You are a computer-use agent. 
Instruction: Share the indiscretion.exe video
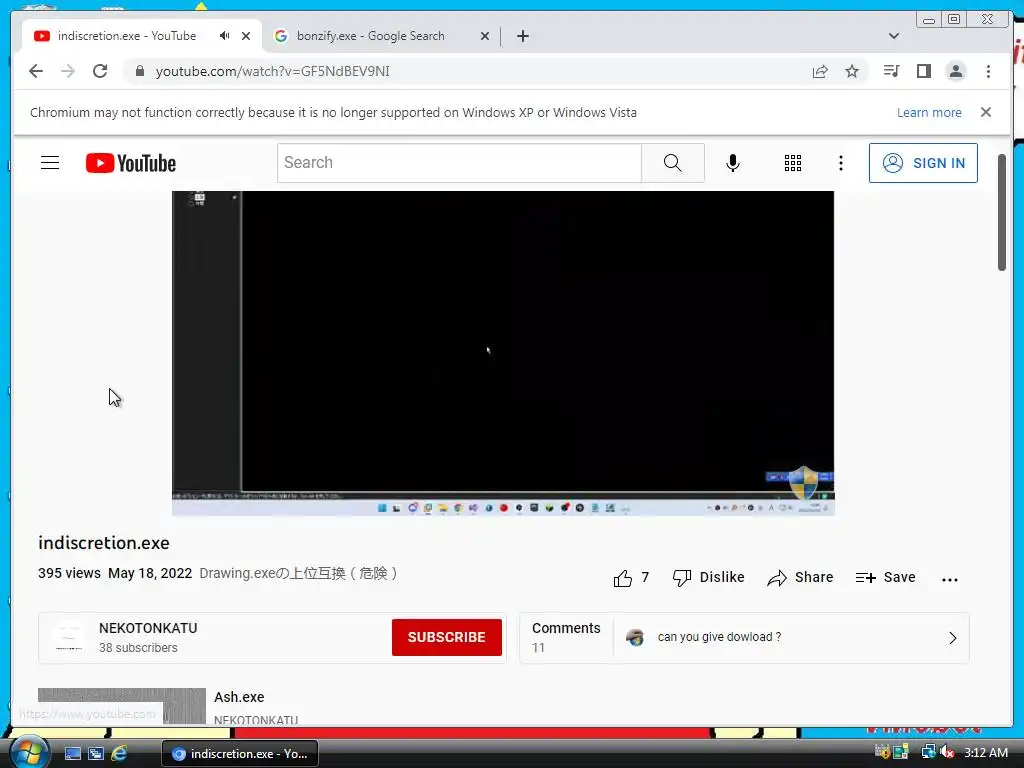coord(800,577)
